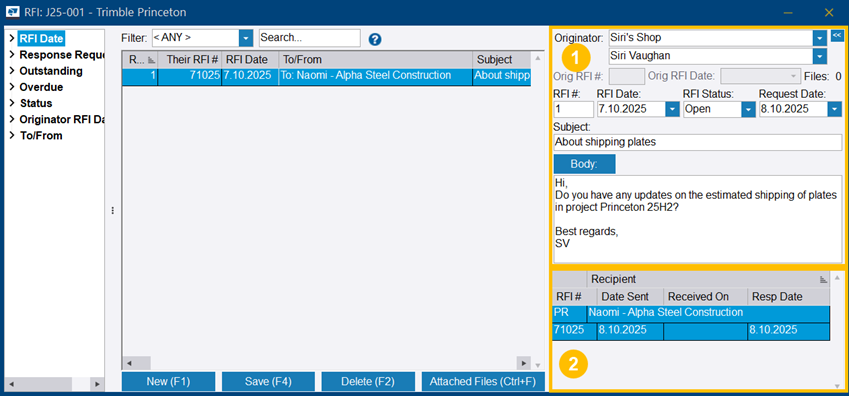Open the Originator Siri's Shop dropdown
This screenshot has height=396, width=850.
820,38
